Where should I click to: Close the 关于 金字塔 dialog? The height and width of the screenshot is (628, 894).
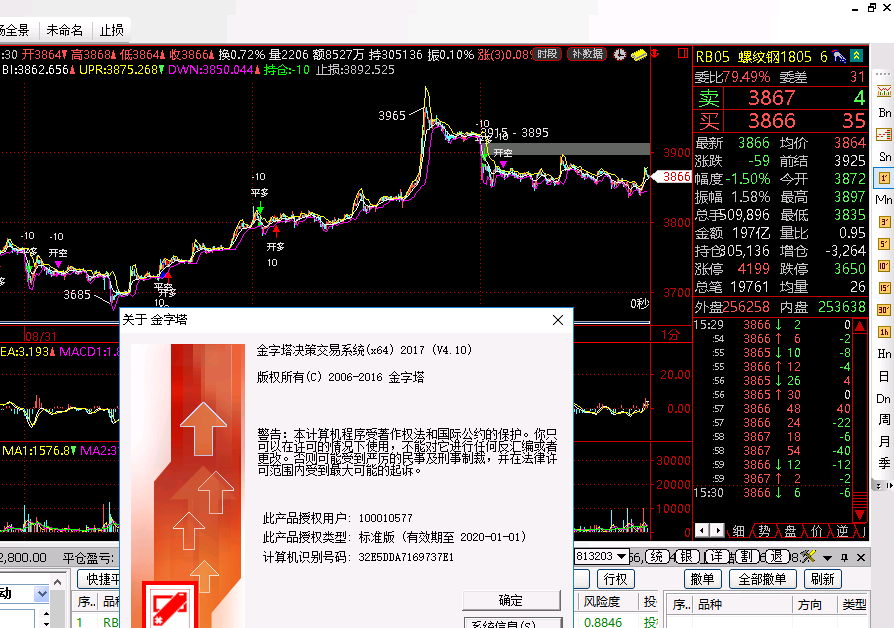tap(558, 320)
